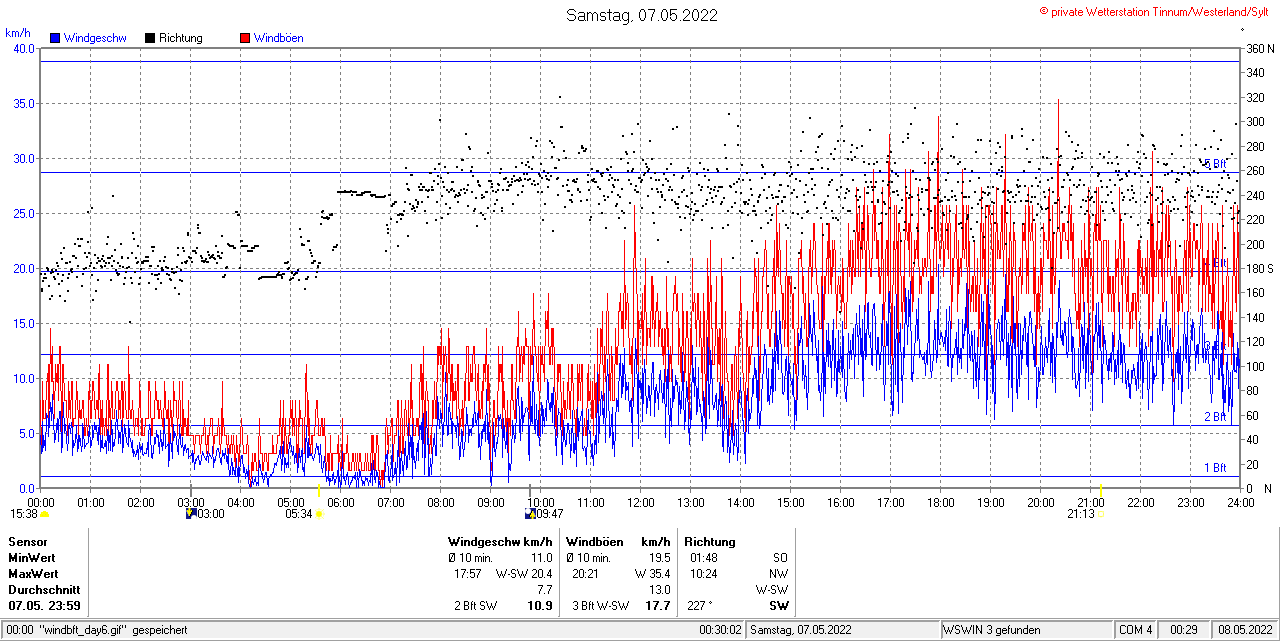Click the Sensor row header

(28, 541)
